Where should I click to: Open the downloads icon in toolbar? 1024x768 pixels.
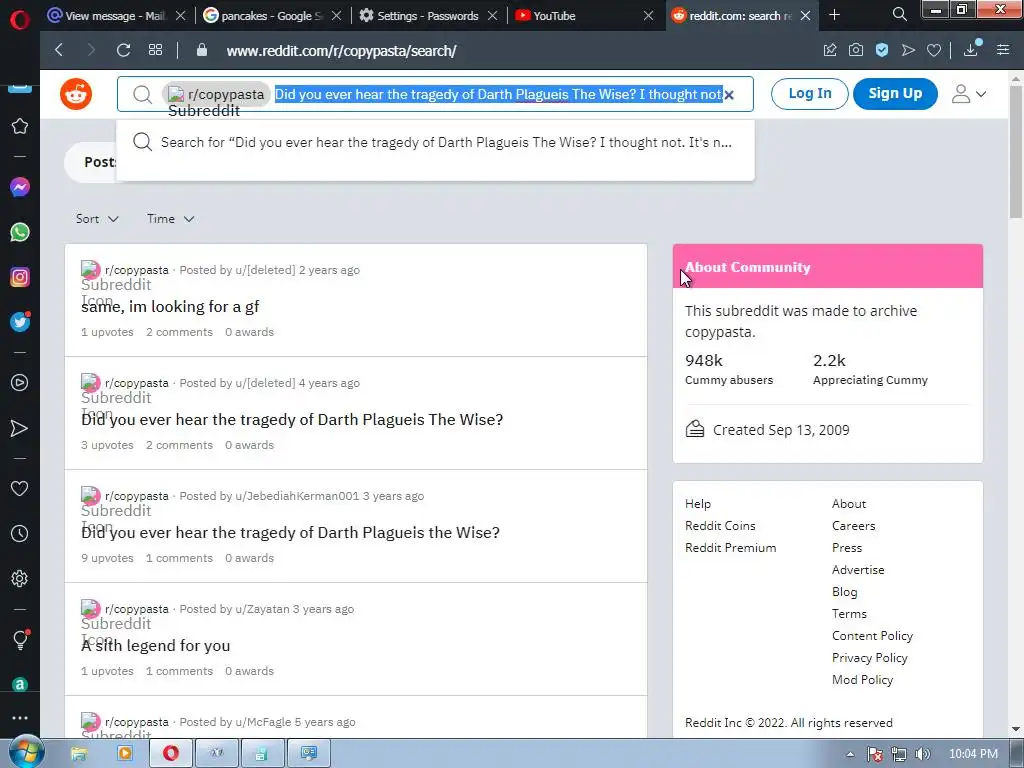972,50
